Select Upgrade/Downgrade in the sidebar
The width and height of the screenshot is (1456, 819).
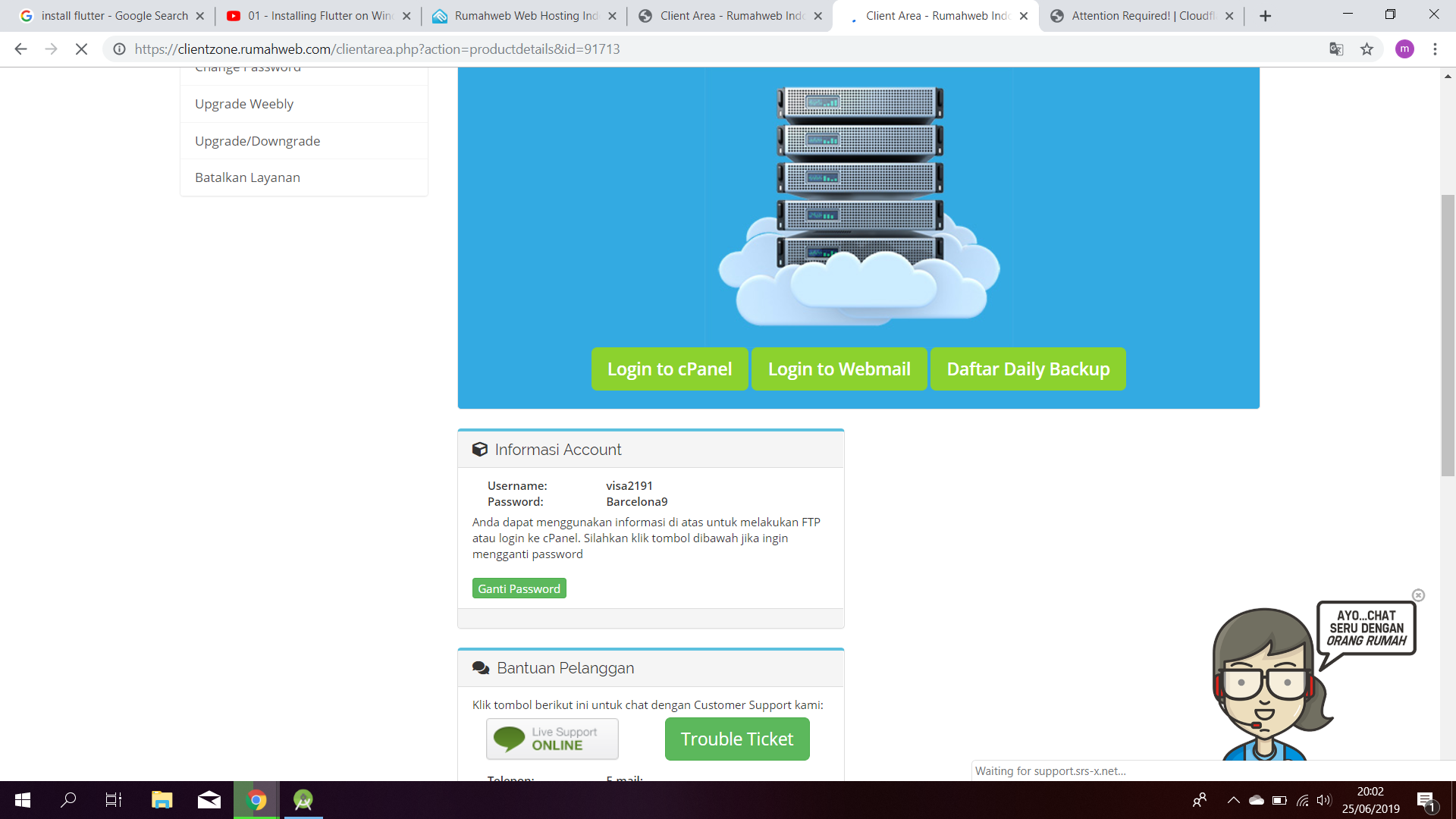pos(304,141)
